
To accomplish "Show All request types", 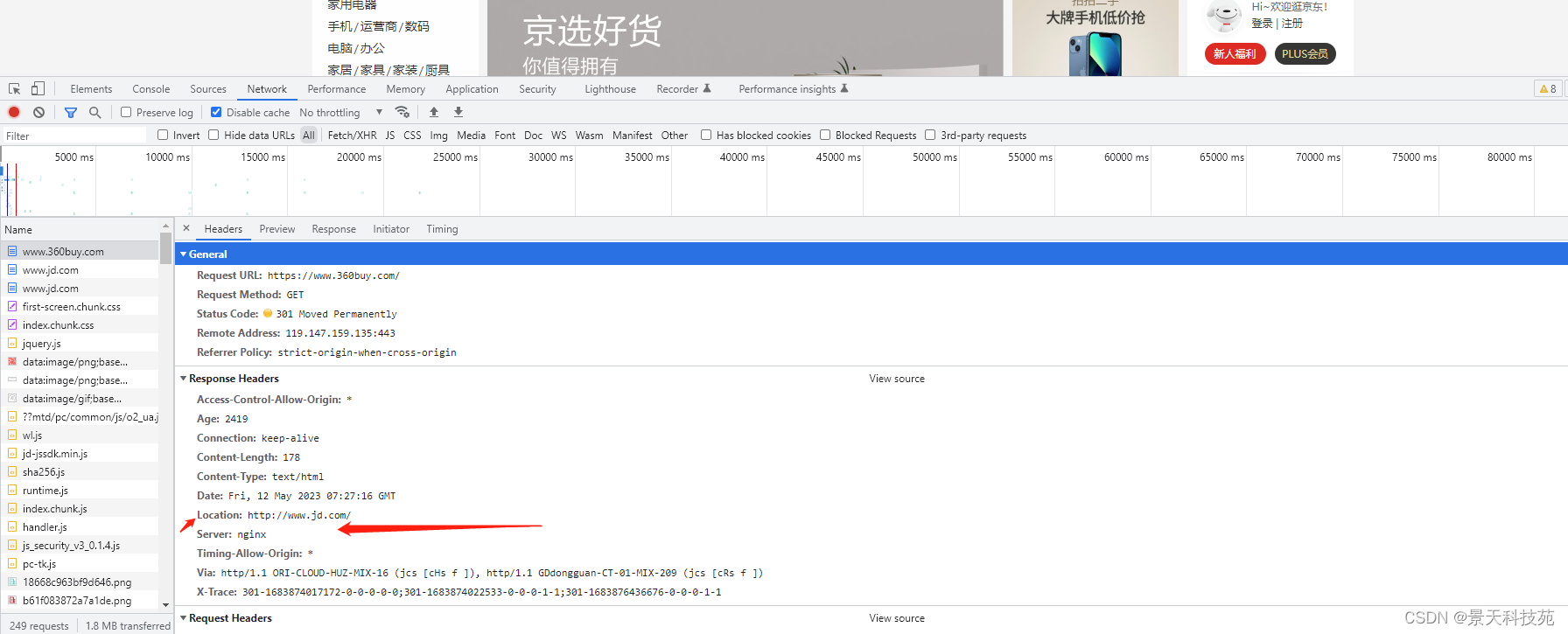I will tap(309, 136).
